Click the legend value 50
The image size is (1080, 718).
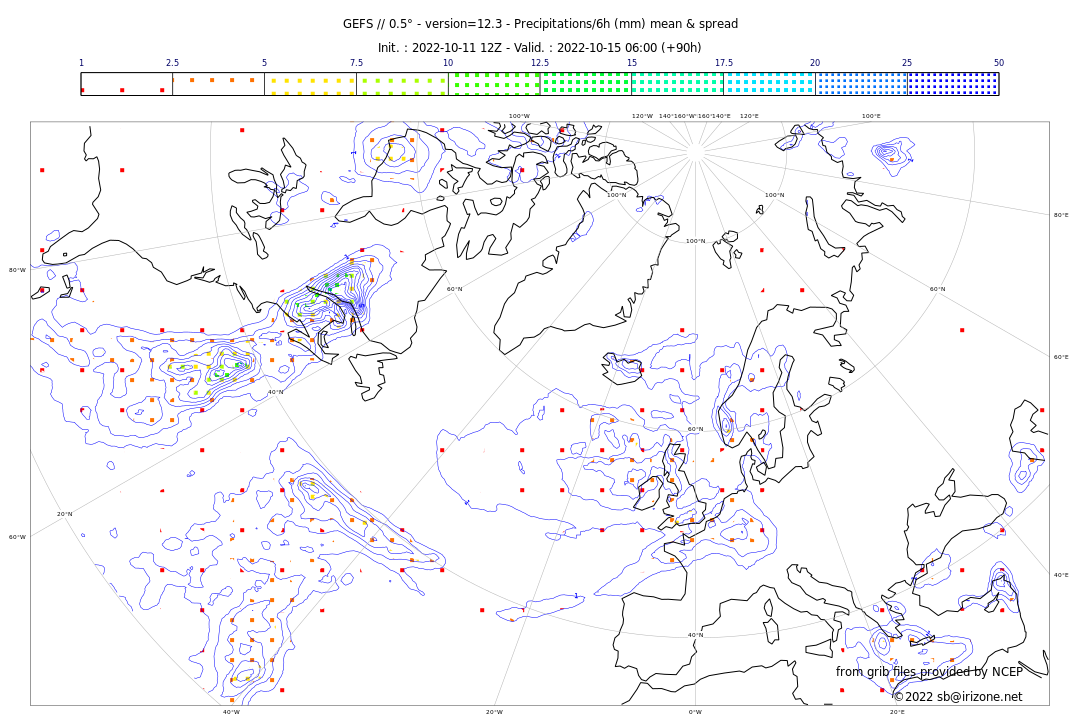[x=999, y=63]
